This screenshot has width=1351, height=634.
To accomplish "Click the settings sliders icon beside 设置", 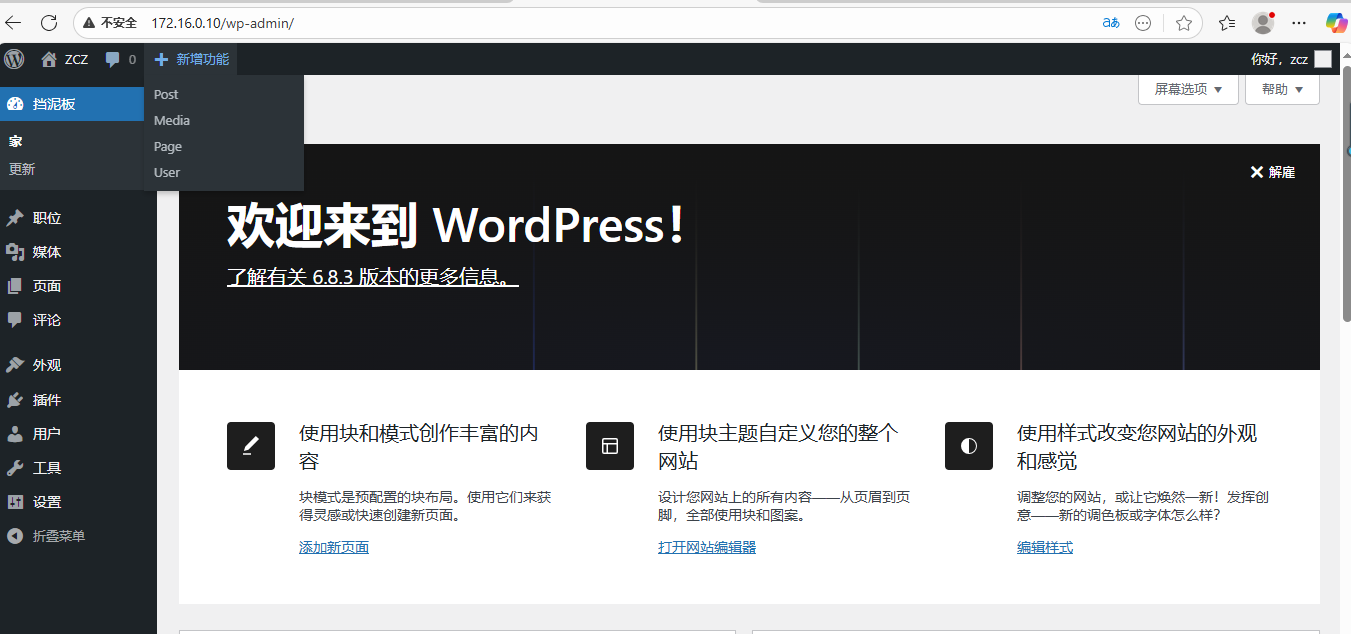I will point(15,502).
